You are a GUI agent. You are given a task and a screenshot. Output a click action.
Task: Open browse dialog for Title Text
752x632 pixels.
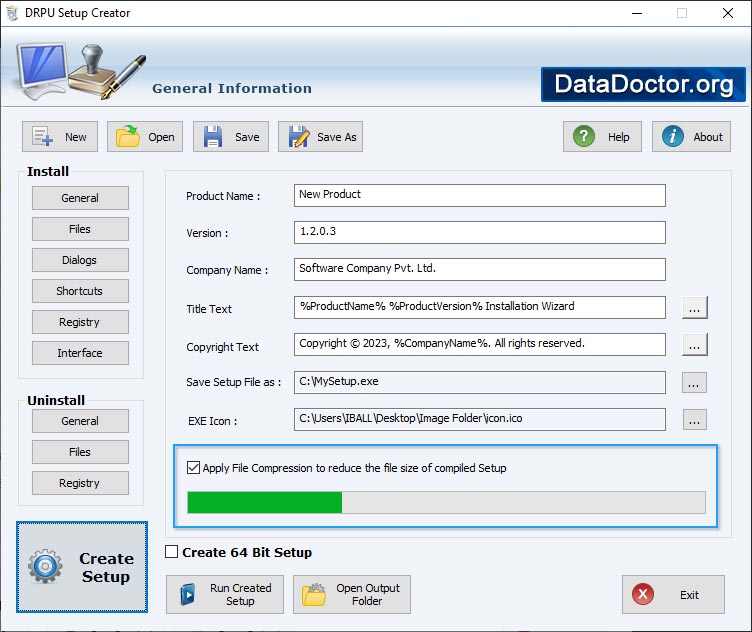point(694,307)
